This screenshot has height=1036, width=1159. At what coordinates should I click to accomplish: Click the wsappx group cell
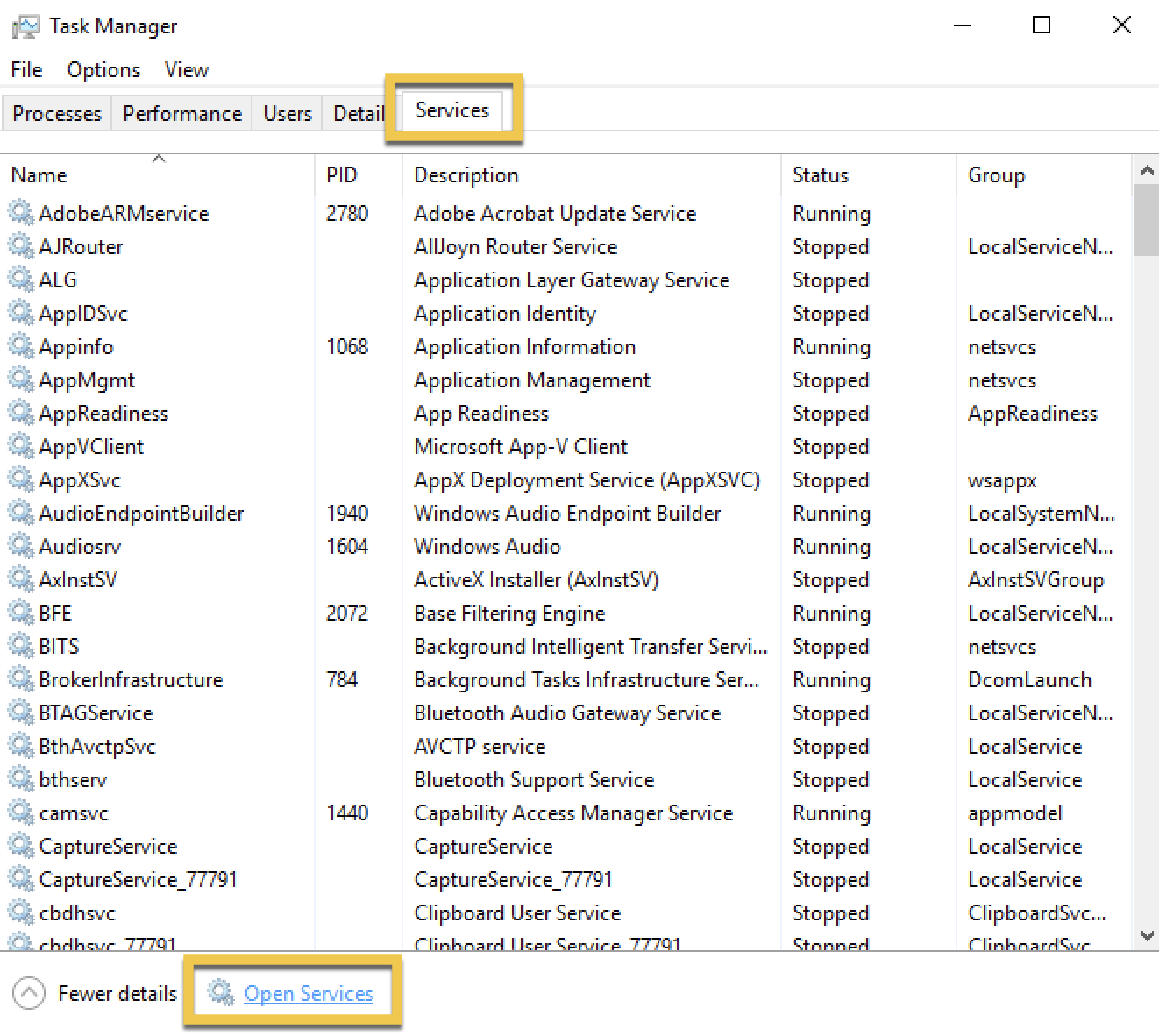(1002, 481)
